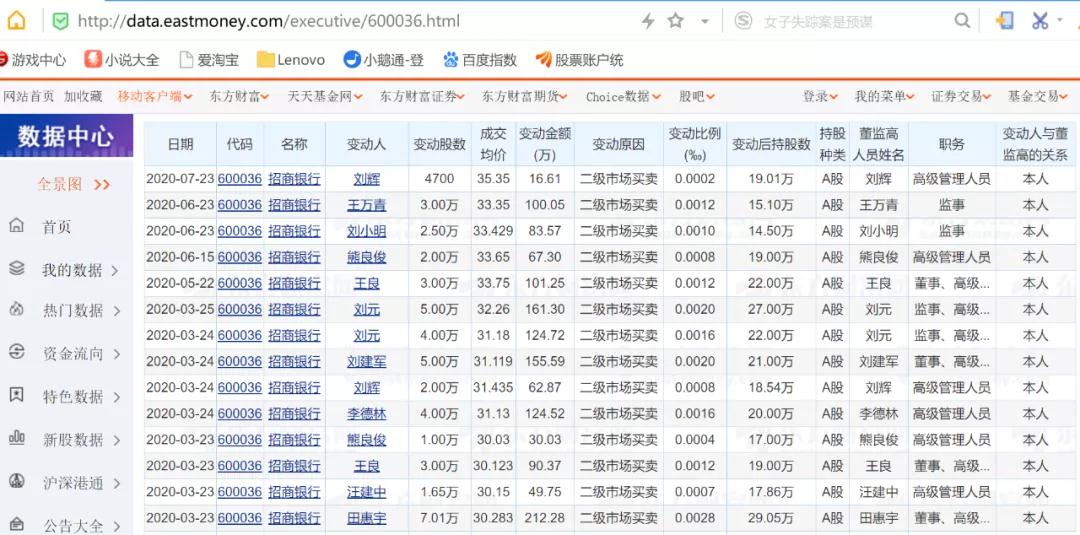
Task: Open 股票账户统 bookmark
Action: pos(579,60)
